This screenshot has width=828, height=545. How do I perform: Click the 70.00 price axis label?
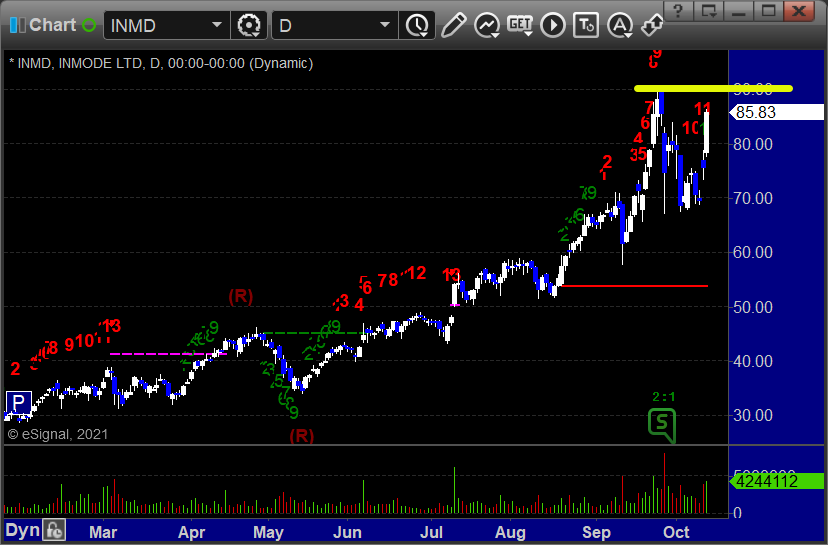pos(752,199)
